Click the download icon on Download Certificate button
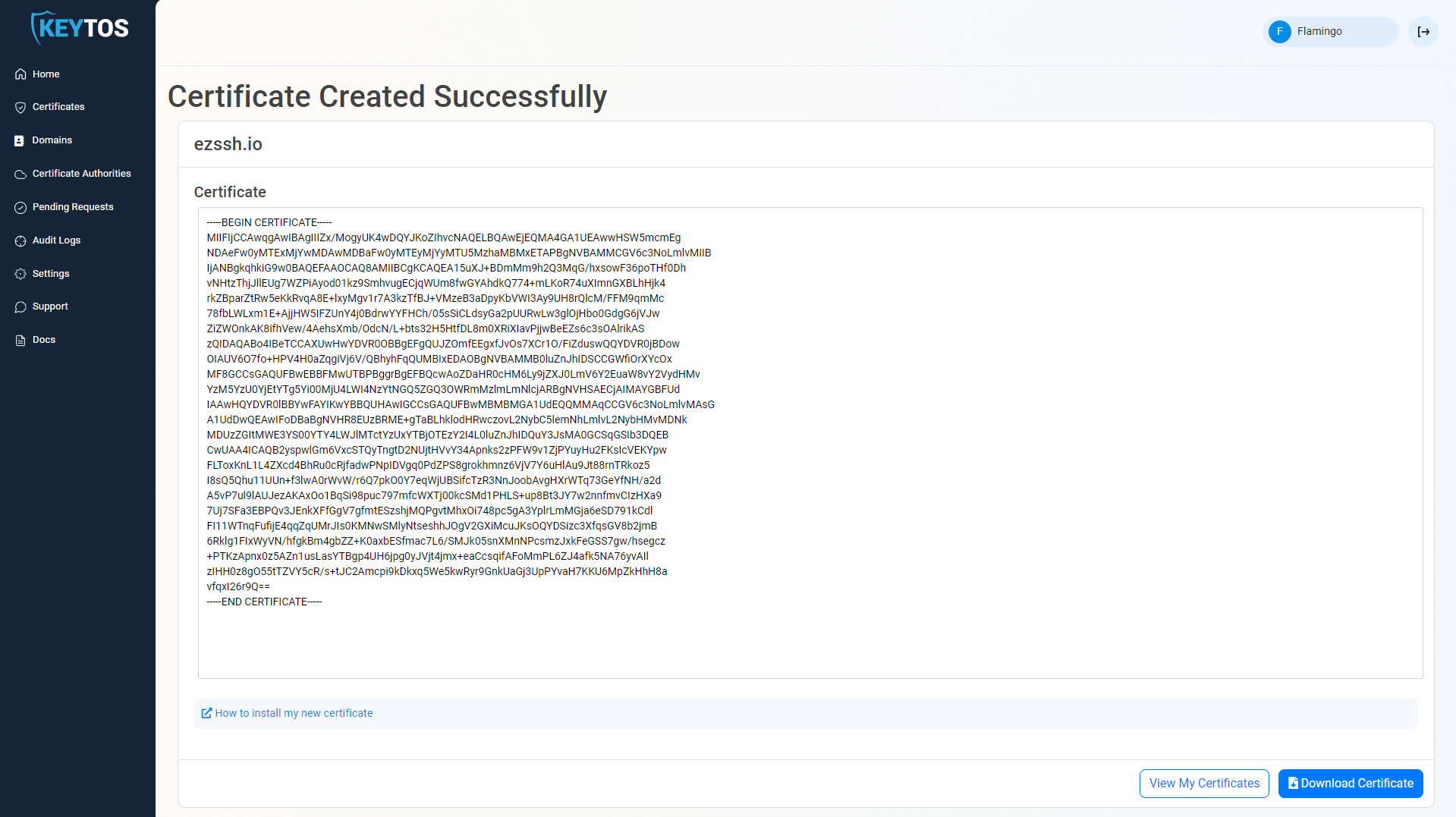The width and height of the screenshot is (1456, 817). 1293,783
